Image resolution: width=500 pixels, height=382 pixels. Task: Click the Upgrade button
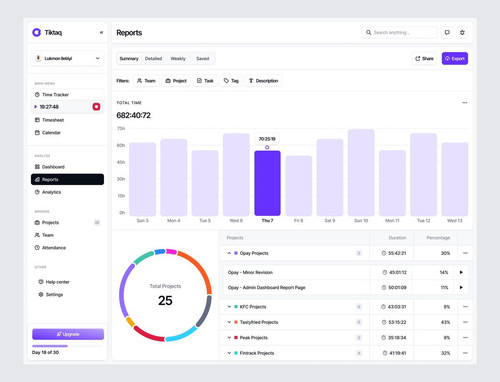click(x=68, y=334)
